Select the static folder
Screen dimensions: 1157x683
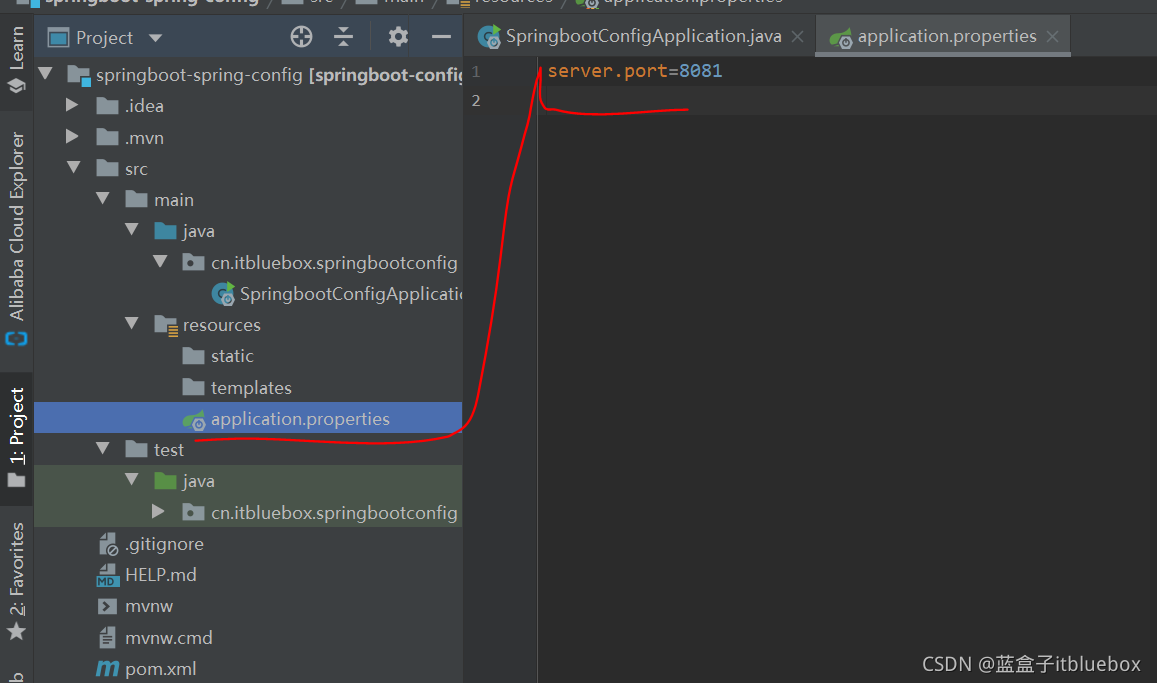(232, 356)
